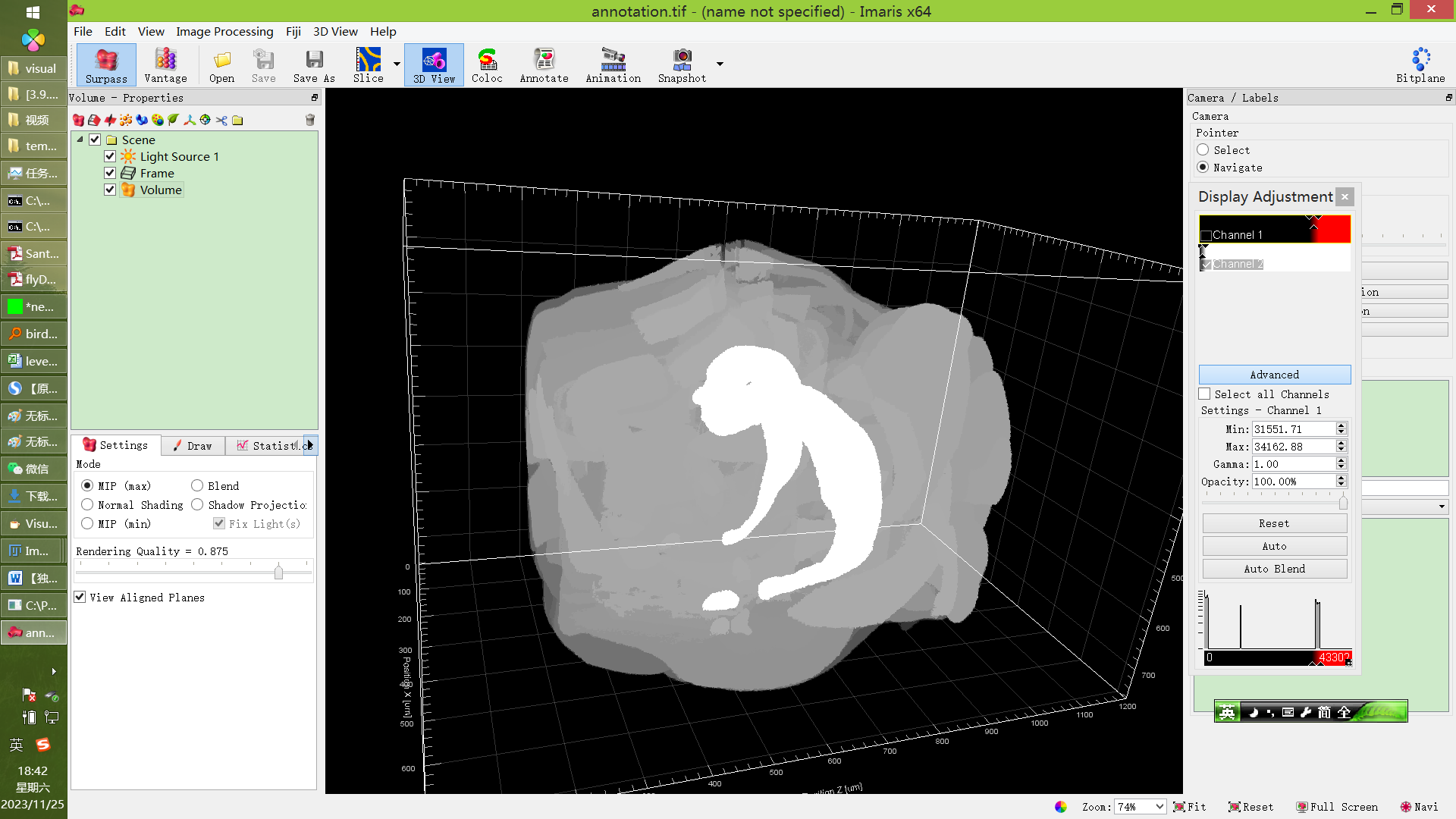
Task: Switch to the Draw tab
Action: [x=193, y=446]
